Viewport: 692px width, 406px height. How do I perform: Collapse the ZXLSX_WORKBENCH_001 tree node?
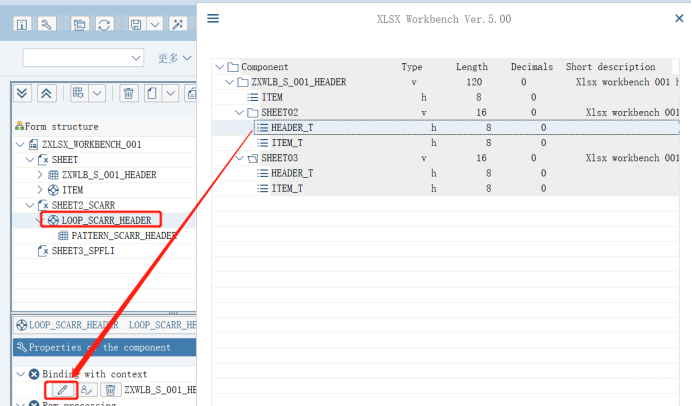tap(20, 144)
